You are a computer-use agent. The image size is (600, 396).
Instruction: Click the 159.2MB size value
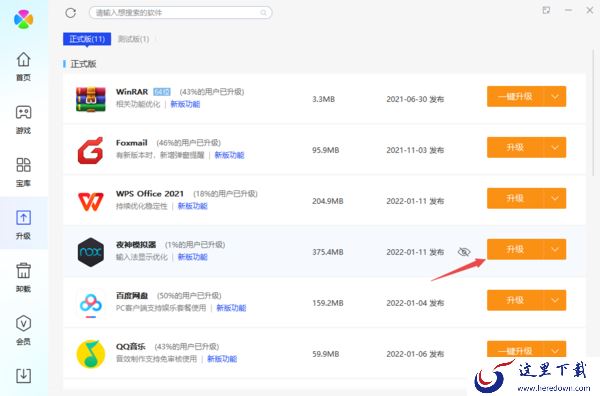328,303
